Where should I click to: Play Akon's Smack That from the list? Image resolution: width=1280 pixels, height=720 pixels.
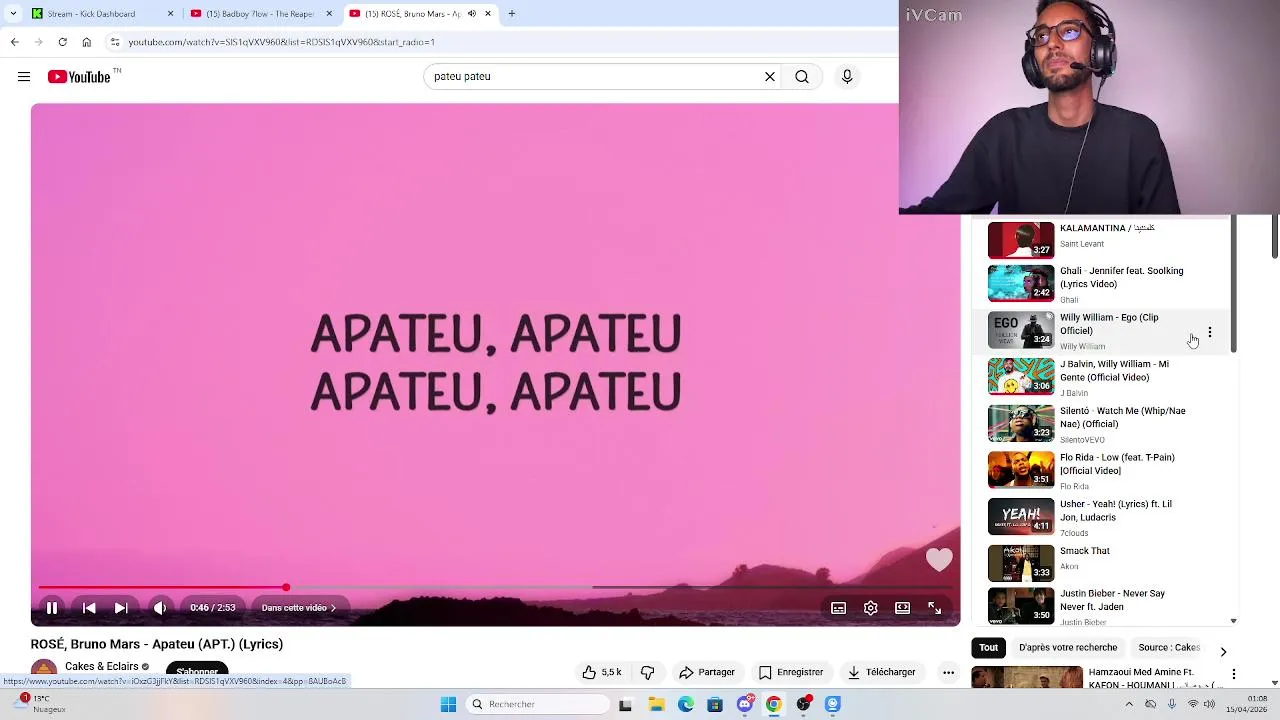click(x=1100, y=564)
